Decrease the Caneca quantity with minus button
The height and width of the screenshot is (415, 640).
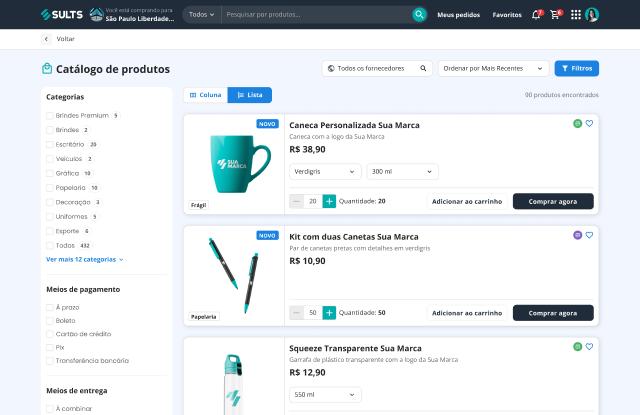pyautogui.click(x=296, y=201)
